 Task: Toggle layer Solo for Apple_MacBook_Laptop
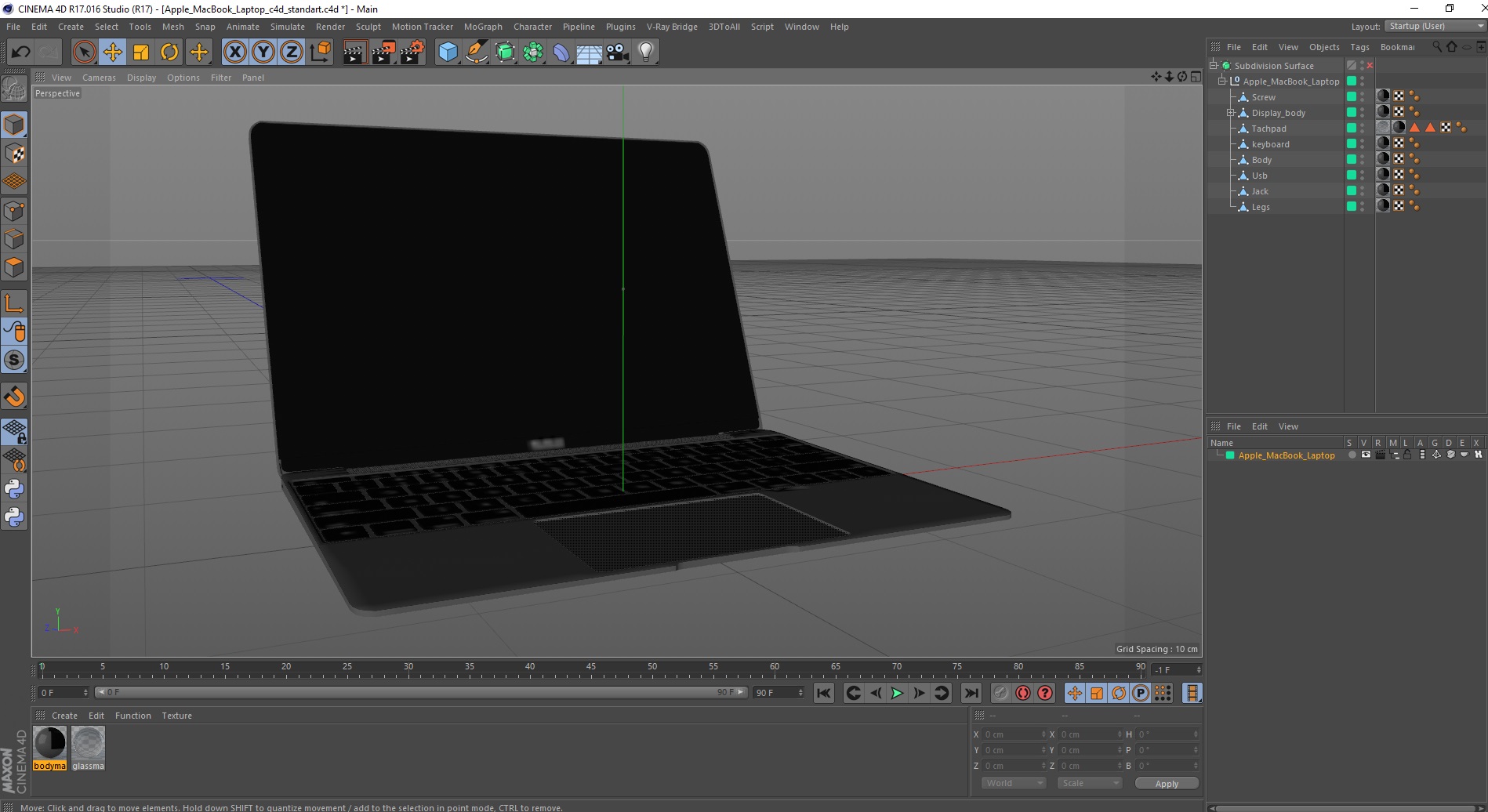pyautogui.click(x=1352, y=455)
